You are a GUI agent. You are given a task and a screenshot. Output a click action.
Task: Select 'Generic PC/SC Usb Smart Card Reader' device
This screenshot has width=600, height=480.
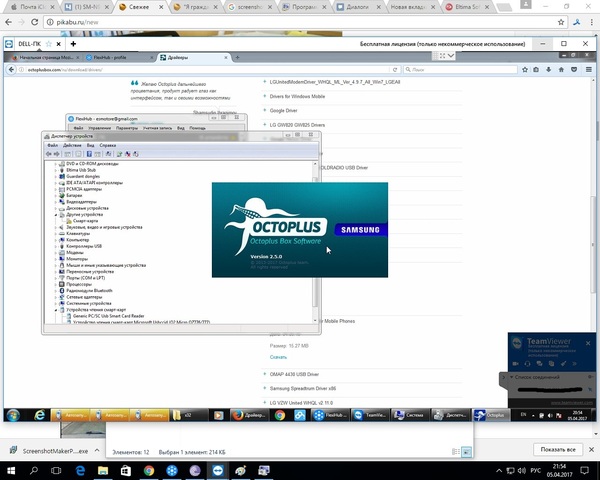[x=108, y=316]
